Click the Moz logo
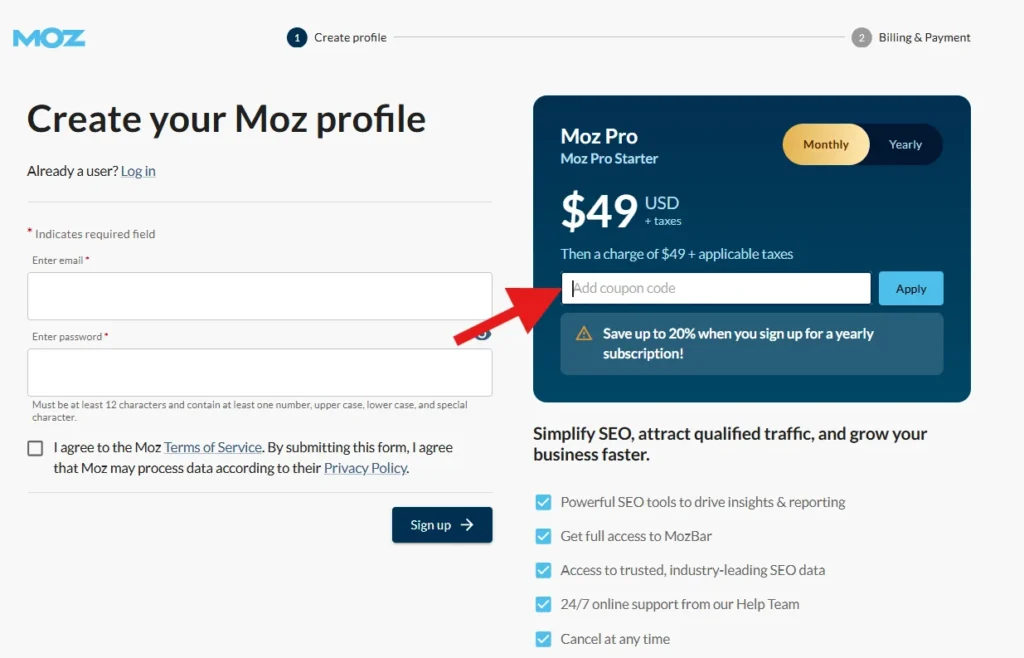1024x658 pixels. click(x=48, y=38)
